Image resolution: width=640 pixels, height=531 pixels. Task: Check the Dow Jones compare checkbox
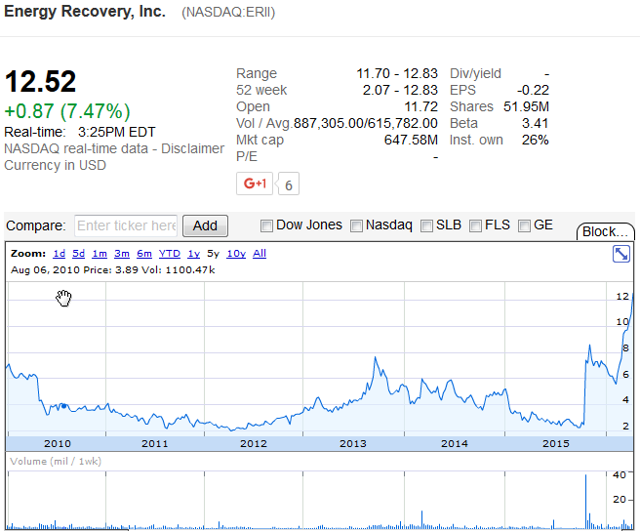click(267, 226)
